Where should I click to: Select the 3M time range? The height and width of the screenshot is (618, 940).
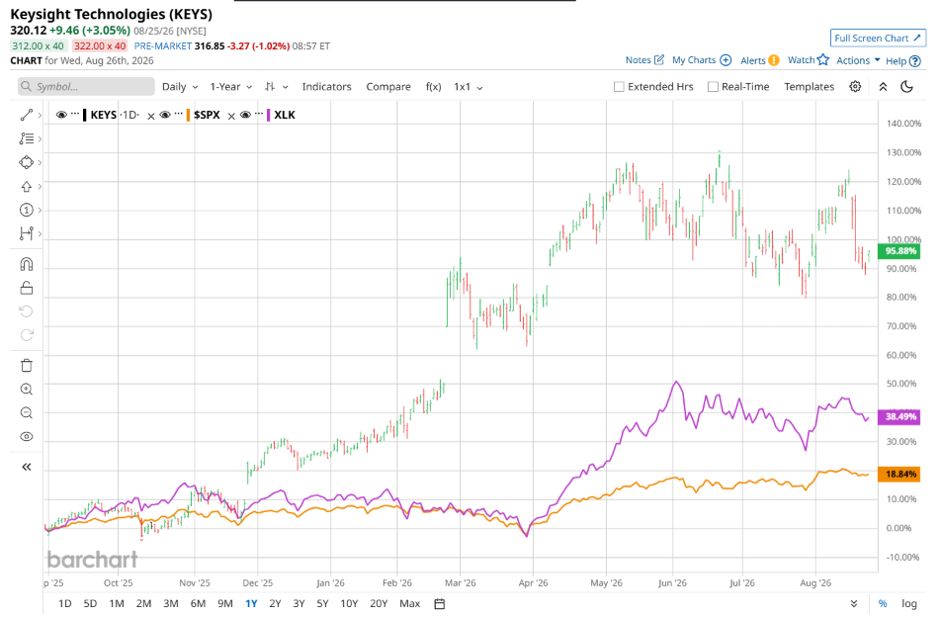[x=171, y=604]
